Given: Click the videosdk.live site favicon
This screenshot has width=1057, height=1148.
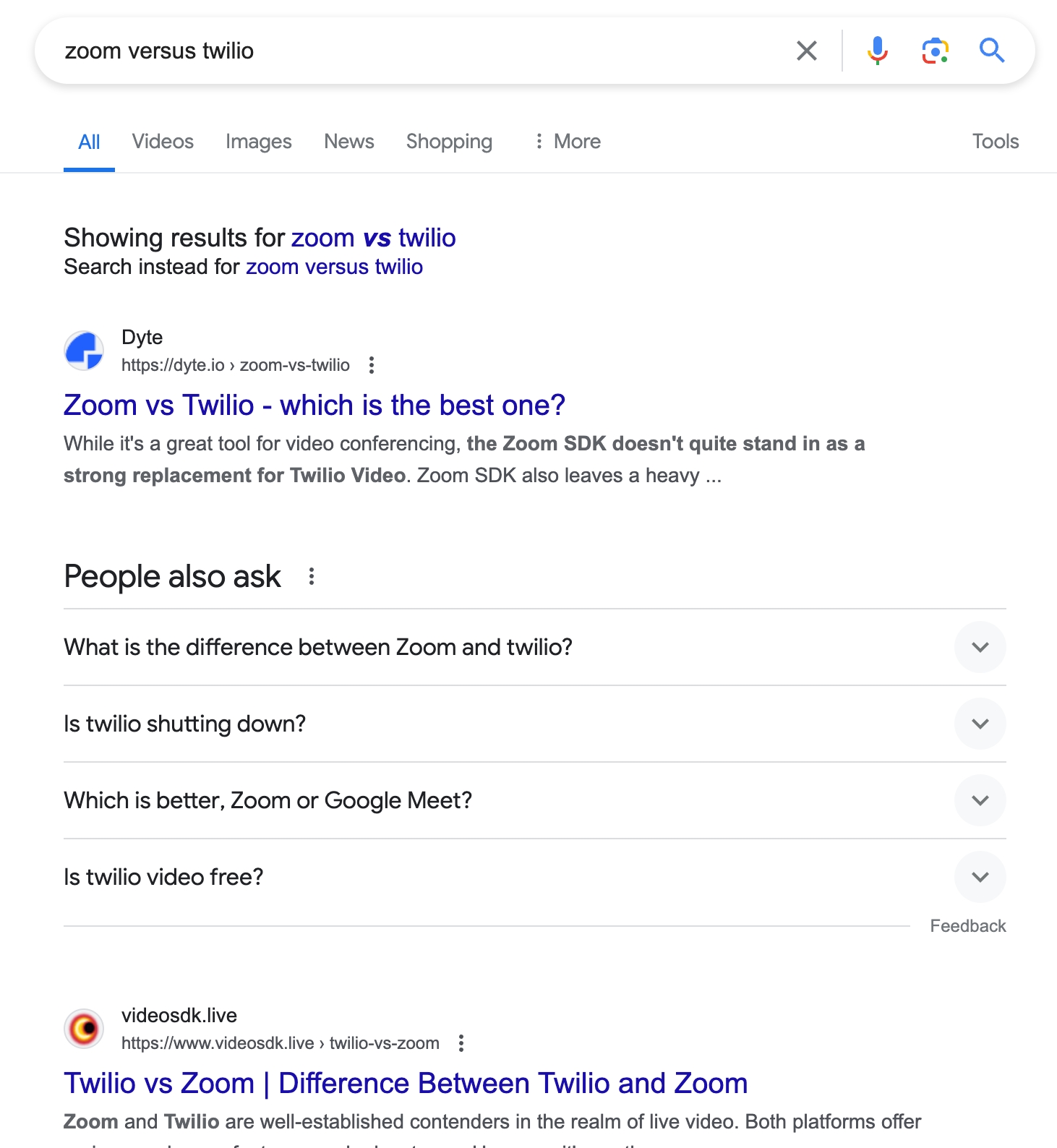Looking at the screenshot, I should pos(85,1029).
